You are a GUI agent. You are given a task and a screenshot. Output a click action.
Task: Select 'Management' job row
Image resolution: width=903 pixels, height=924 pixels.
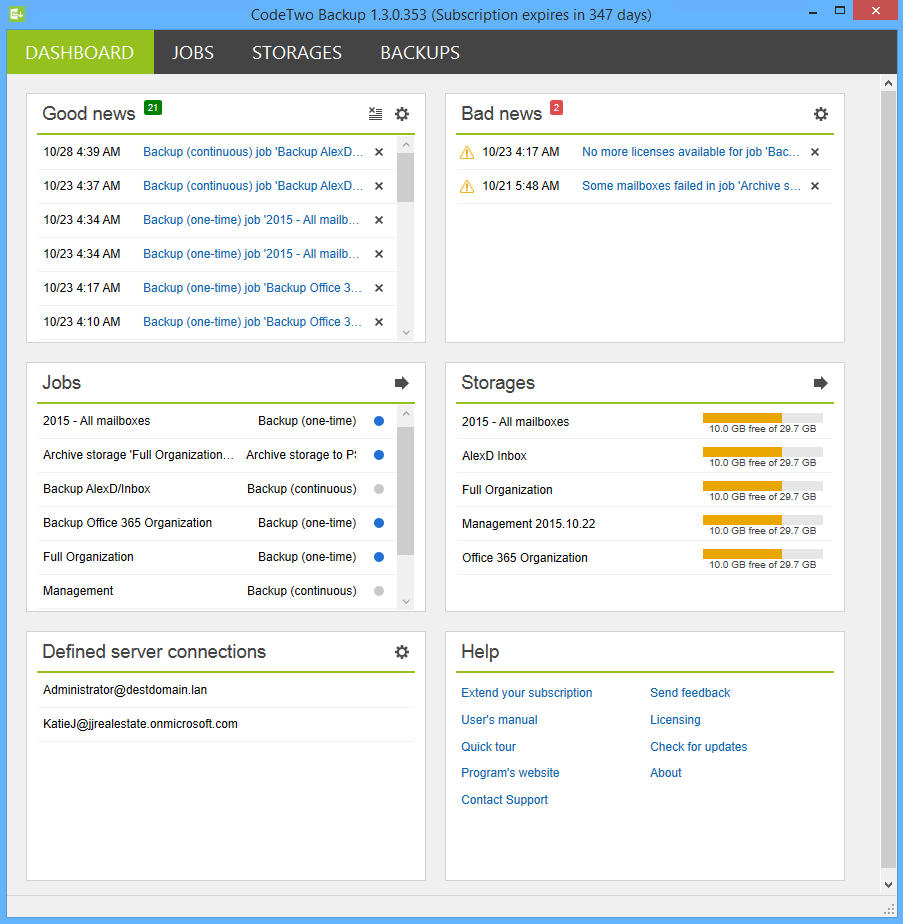(217, 591)
